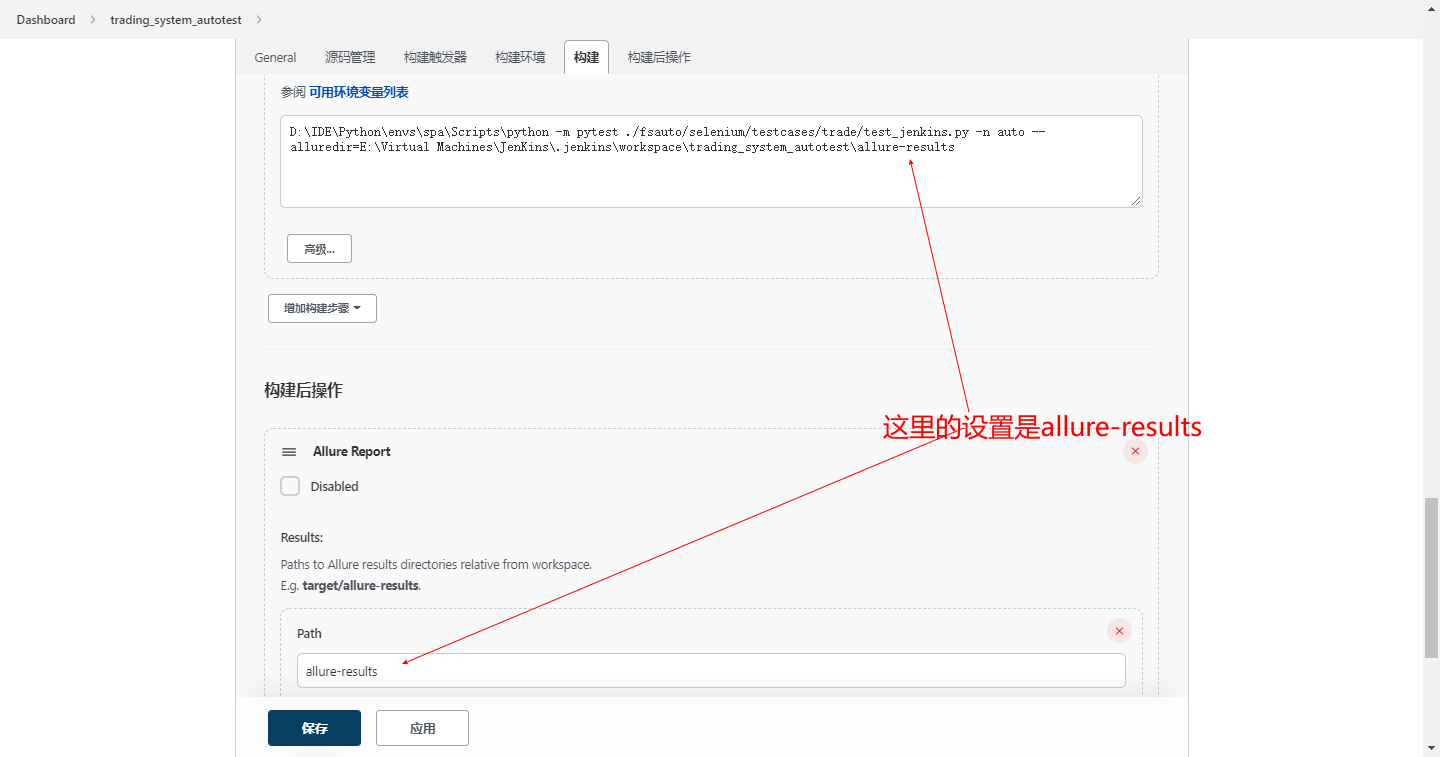Click the Path input field with allure-results

[x=711, y=671]
